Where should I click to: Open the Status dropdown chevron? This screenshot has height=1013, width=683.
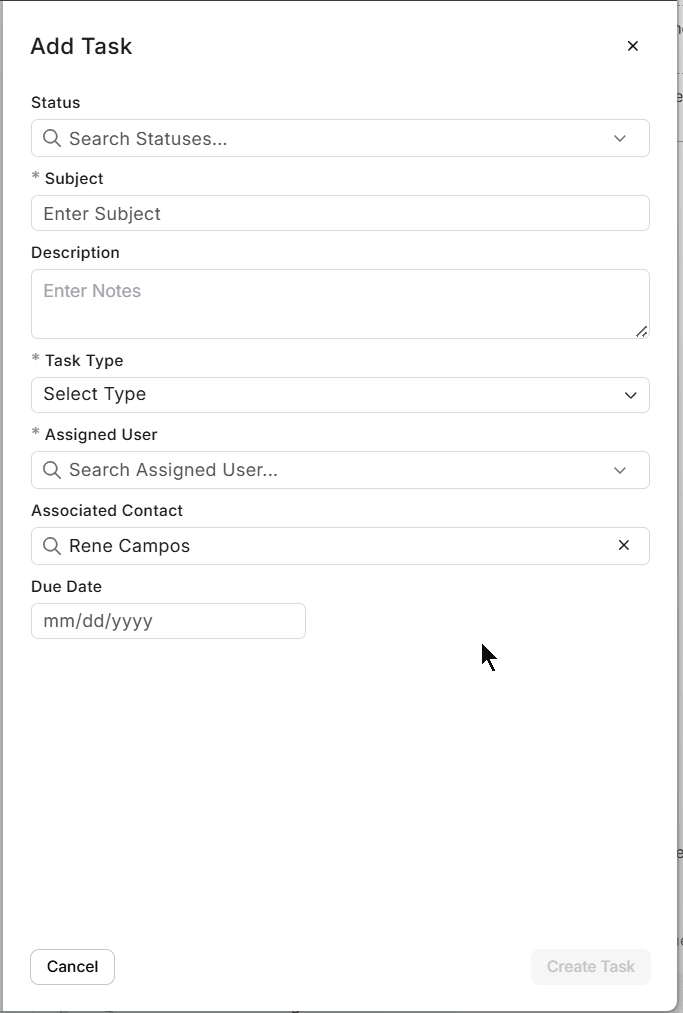pyautogui.click(x=619, y=138)
